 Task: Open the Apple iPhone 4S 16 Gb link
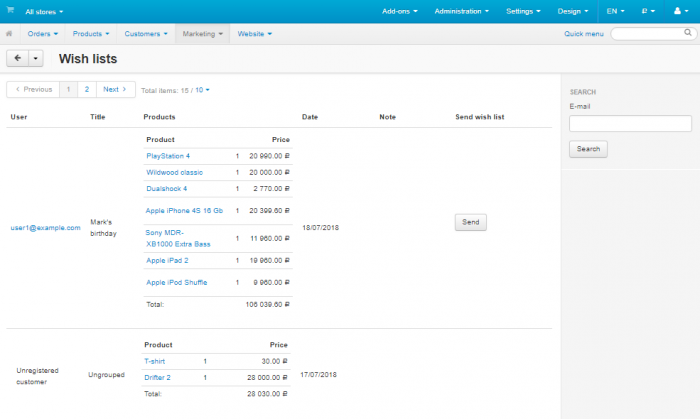(x=184, y=211)
